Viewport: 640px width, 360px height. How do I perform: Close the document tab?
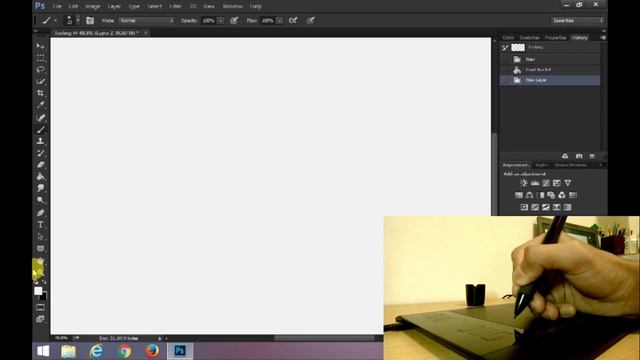pyautogui.click(x=146, y=33)
